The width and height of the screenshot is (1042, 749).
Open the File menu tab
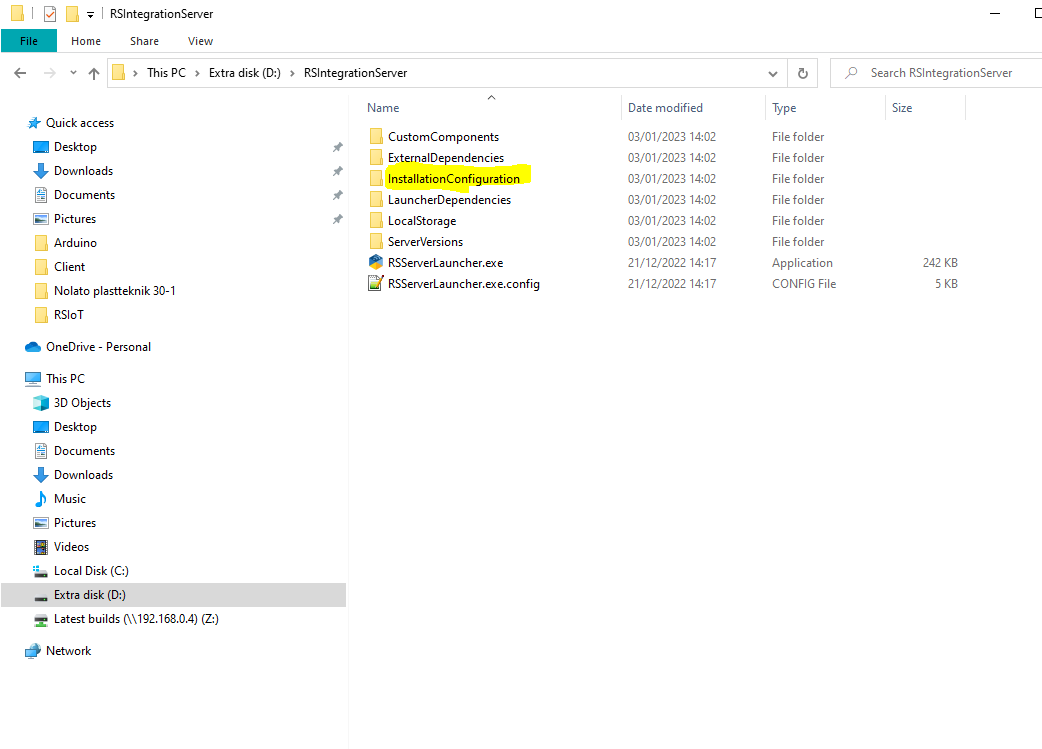point(29,41)
